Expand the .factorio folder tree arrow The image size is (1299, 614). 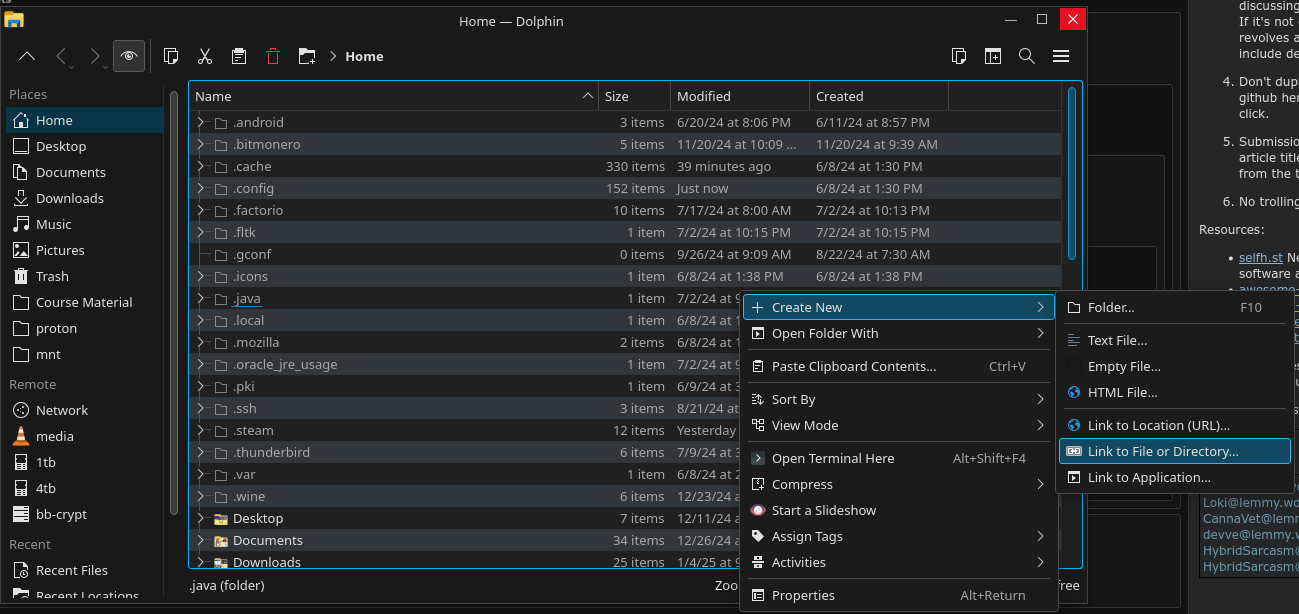[x=200, y=210]
